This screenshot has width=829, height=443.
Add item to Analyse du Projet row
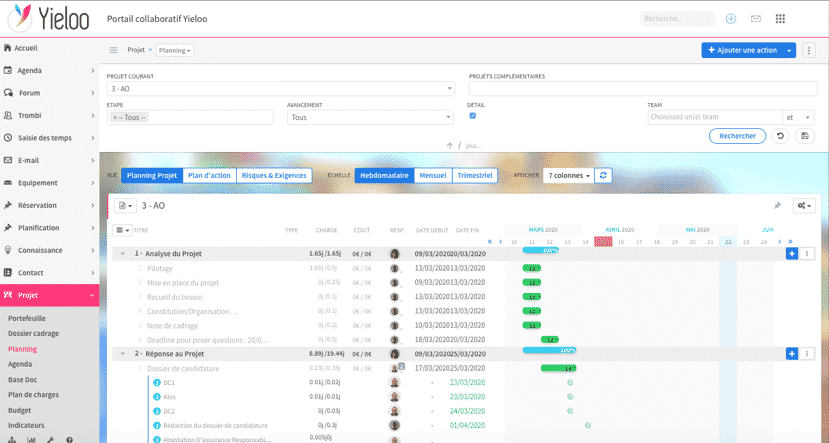pos(791,254)
